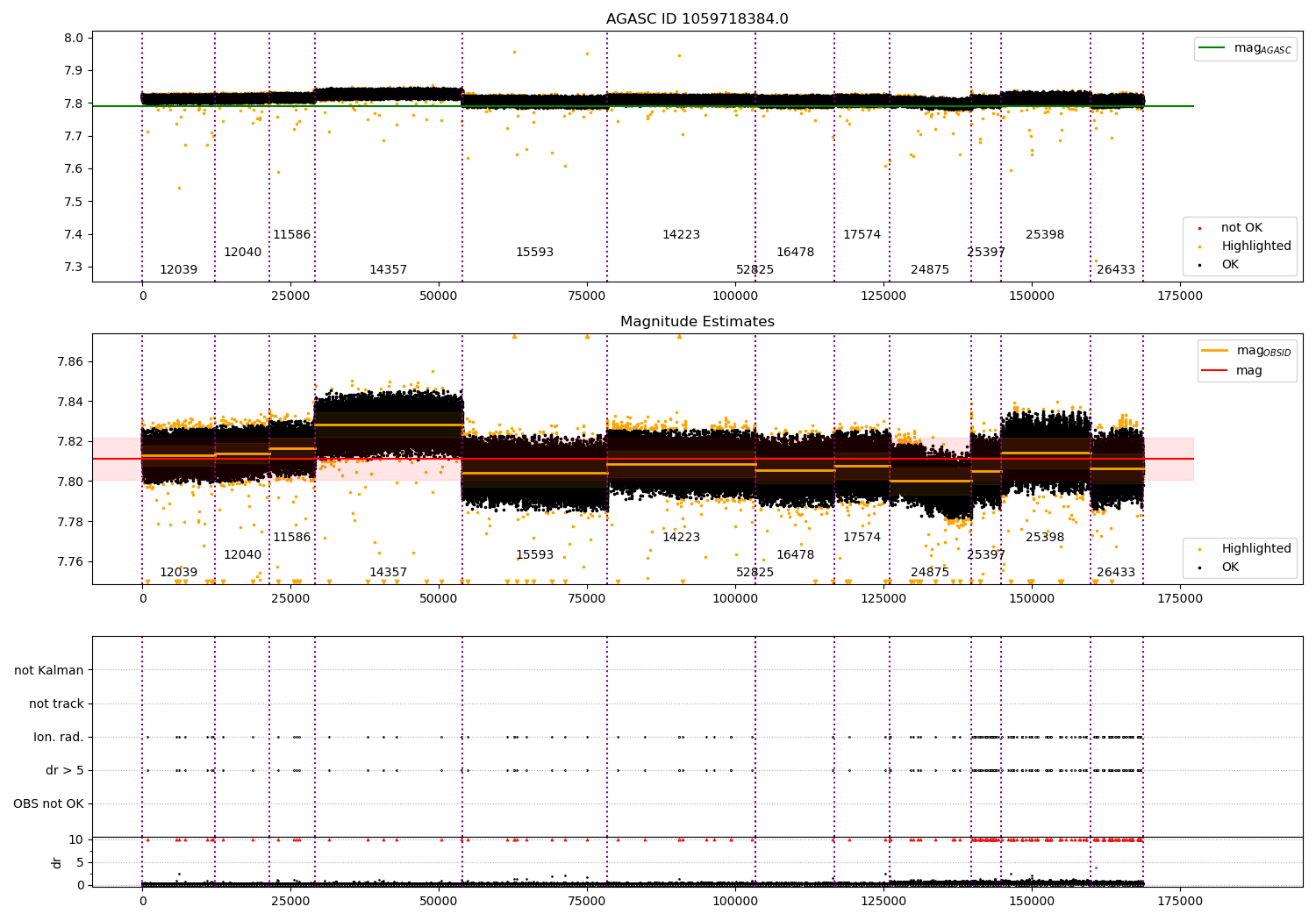Click the red line sample beside 'mag' legend

(1215, 371)
